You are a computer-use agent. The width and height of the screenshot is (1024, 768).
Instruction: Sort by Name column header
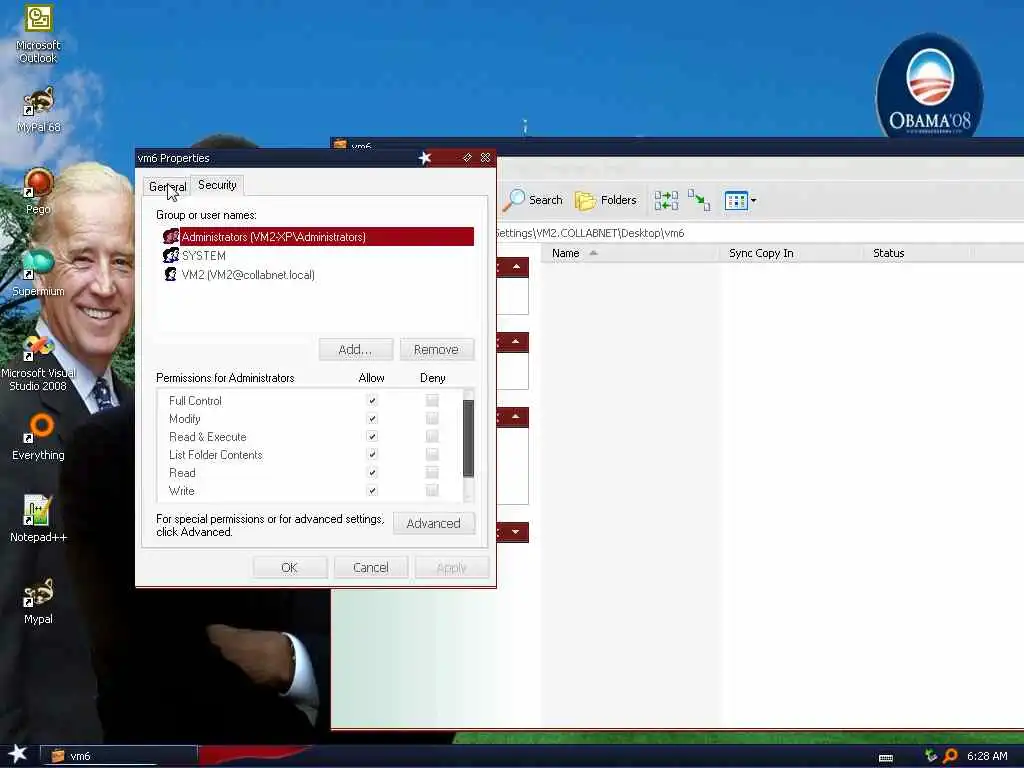click(x=630, y=253)
